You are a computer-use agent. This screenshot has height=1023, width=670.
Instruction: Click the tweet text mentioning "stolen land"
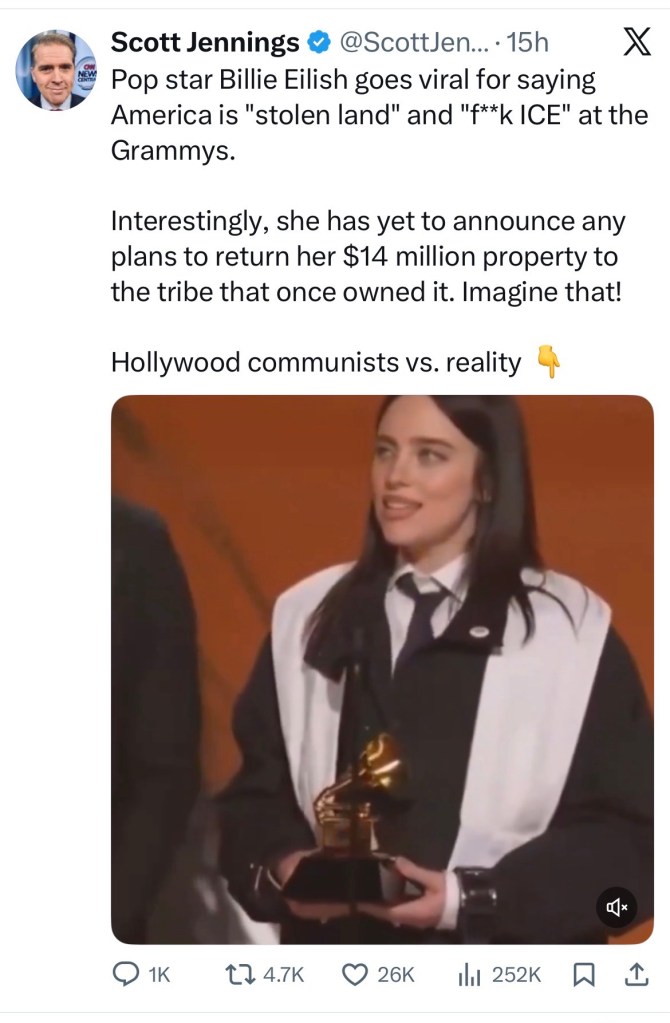[x=380, y=115]
